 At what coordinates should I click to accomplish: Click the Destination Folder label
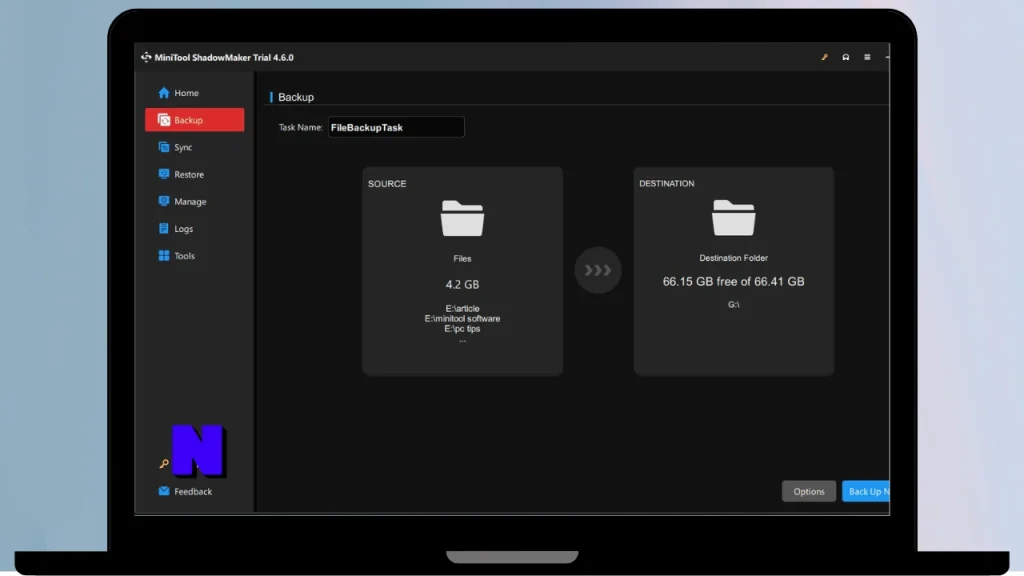coord(733,258)
